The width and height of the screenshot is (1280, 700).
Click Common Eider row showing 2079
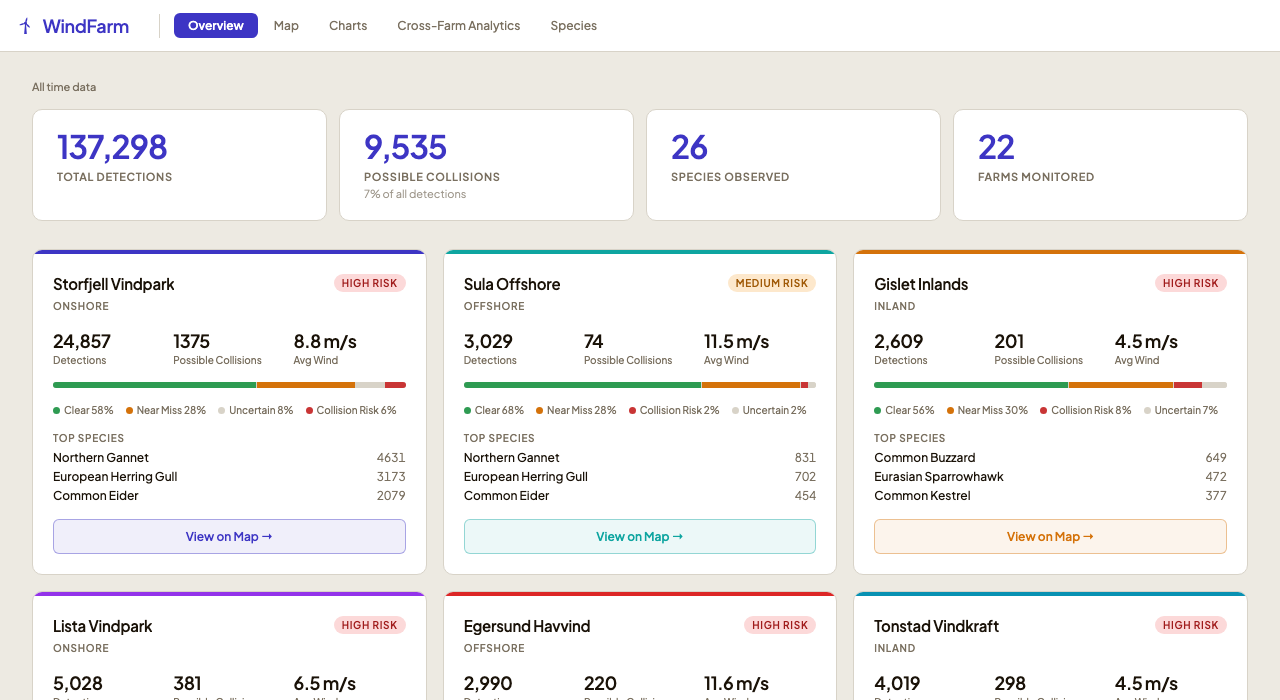point(229,496)
